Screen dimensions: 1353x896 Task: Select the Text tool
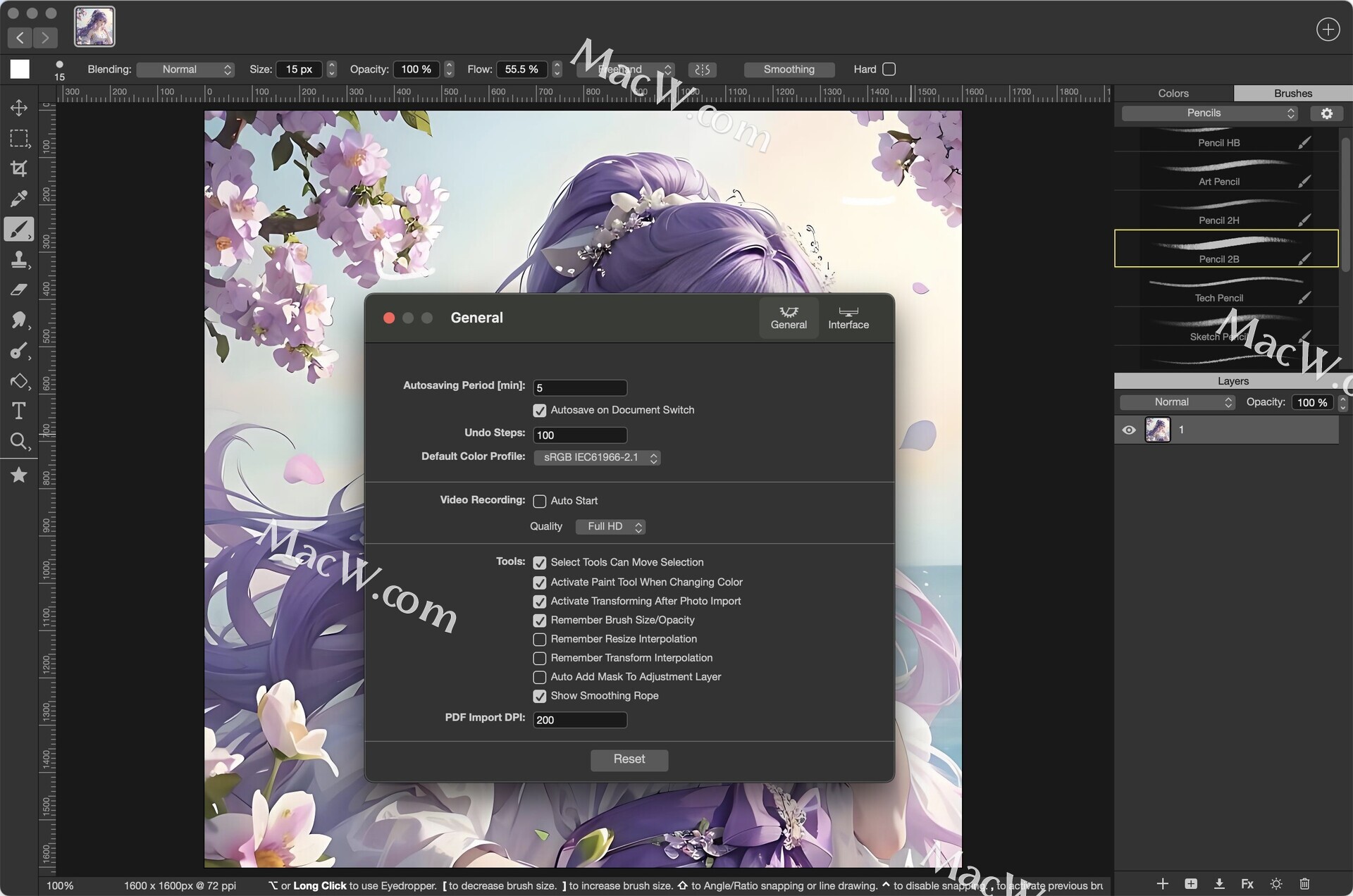click(19, 411)
